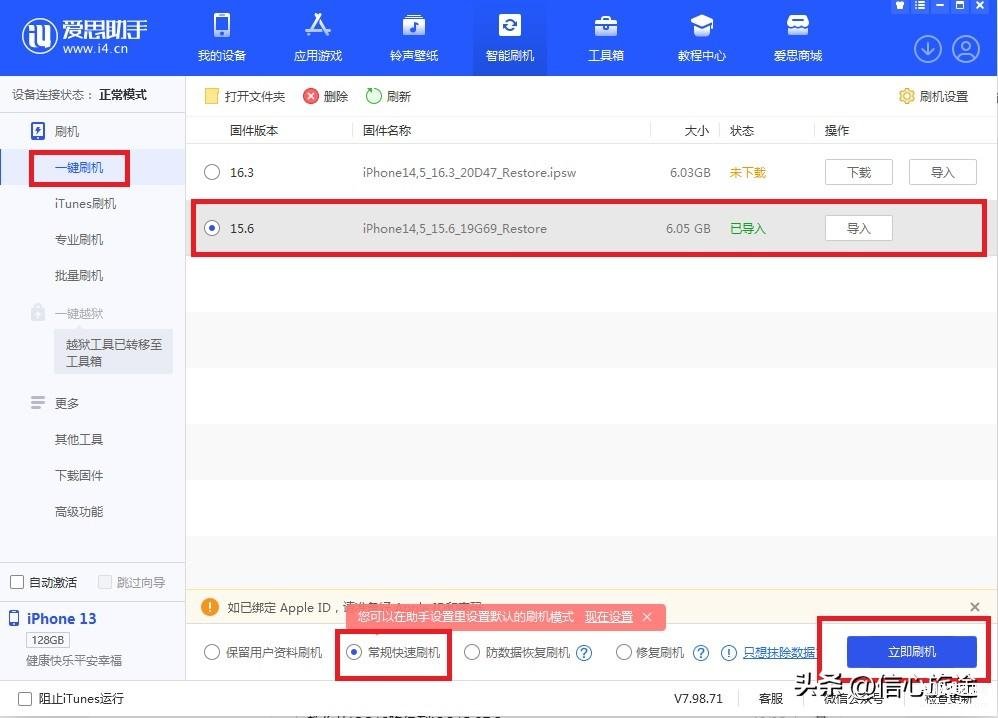Expand the 更多 sidebar section
The image size is (998, 718).
[66, 403]
